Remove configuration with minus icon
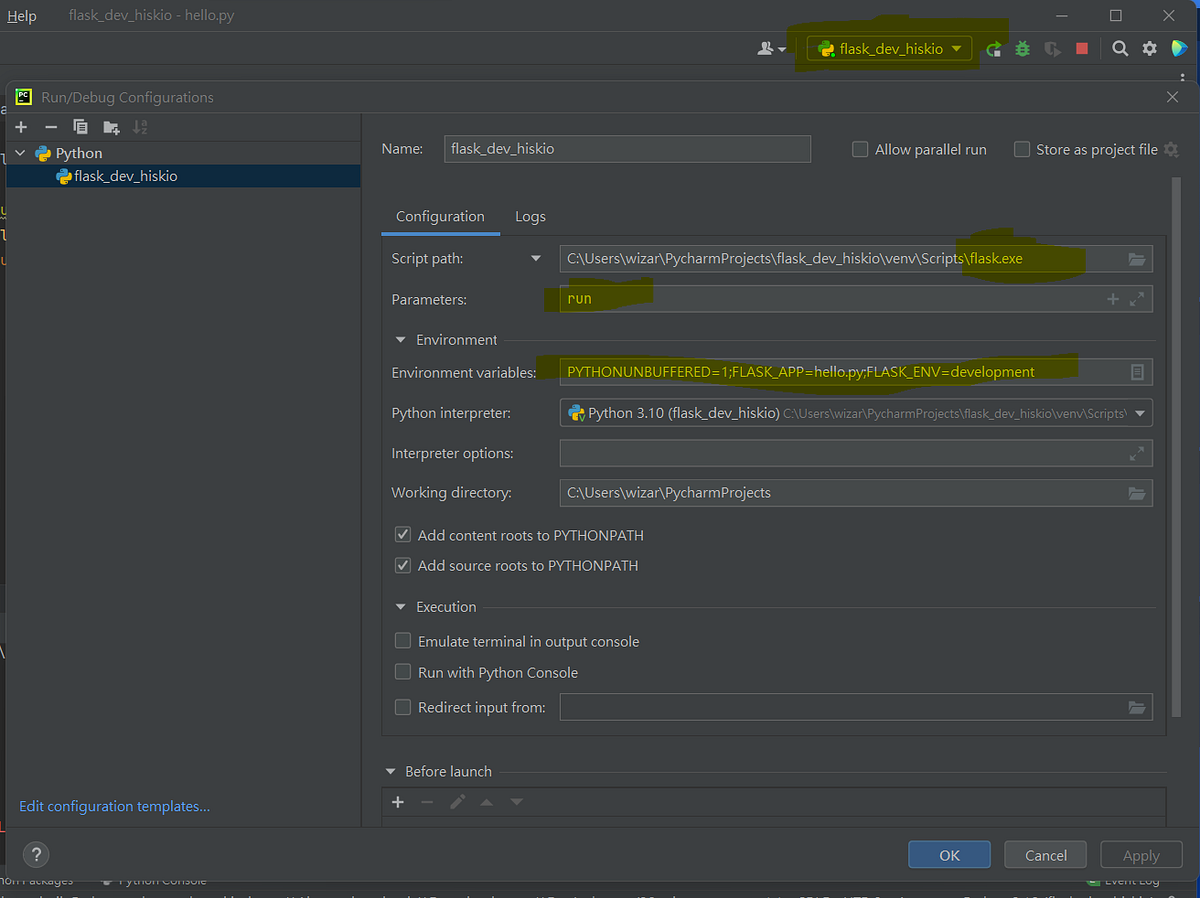The image size is (1200, 898). click(x=51, y=127)
